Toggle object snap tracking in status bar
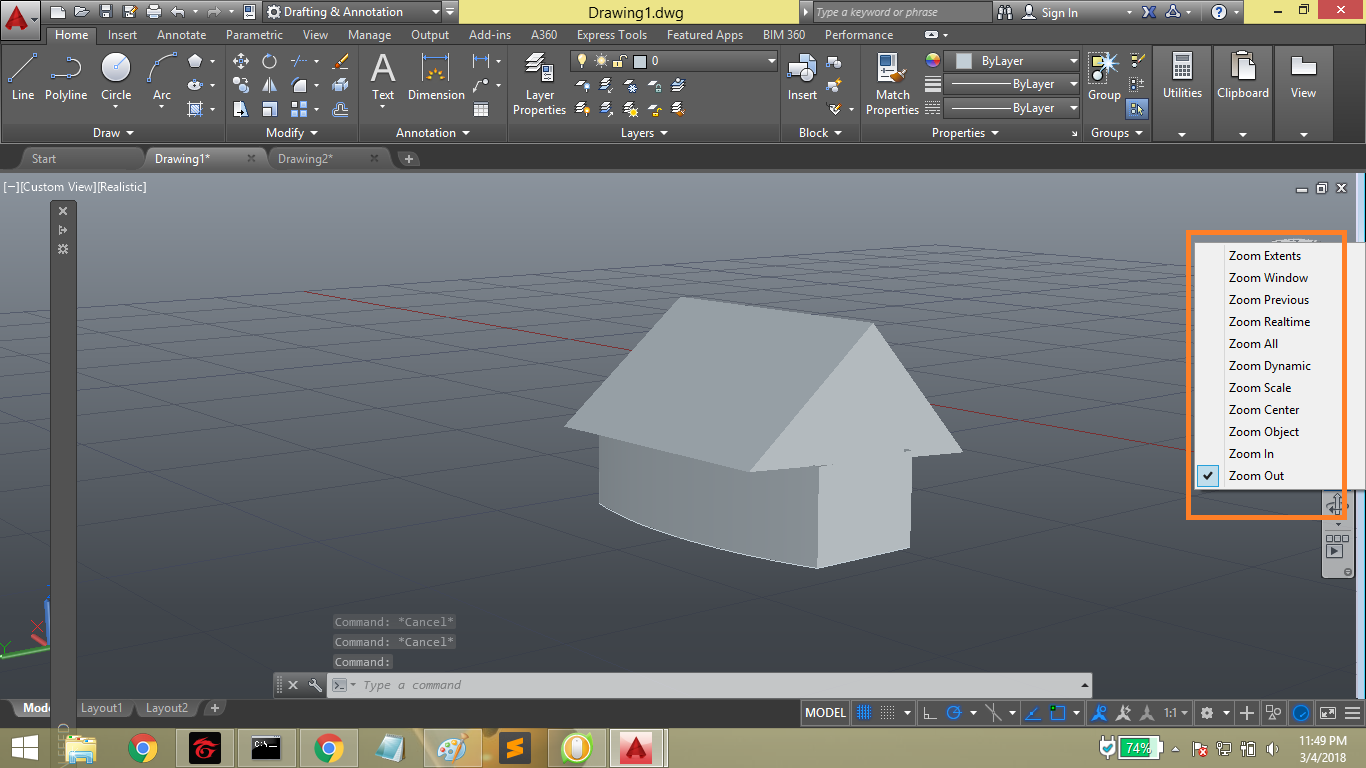The width and height of the screenshot is (1366, 768). (1034, 713)
